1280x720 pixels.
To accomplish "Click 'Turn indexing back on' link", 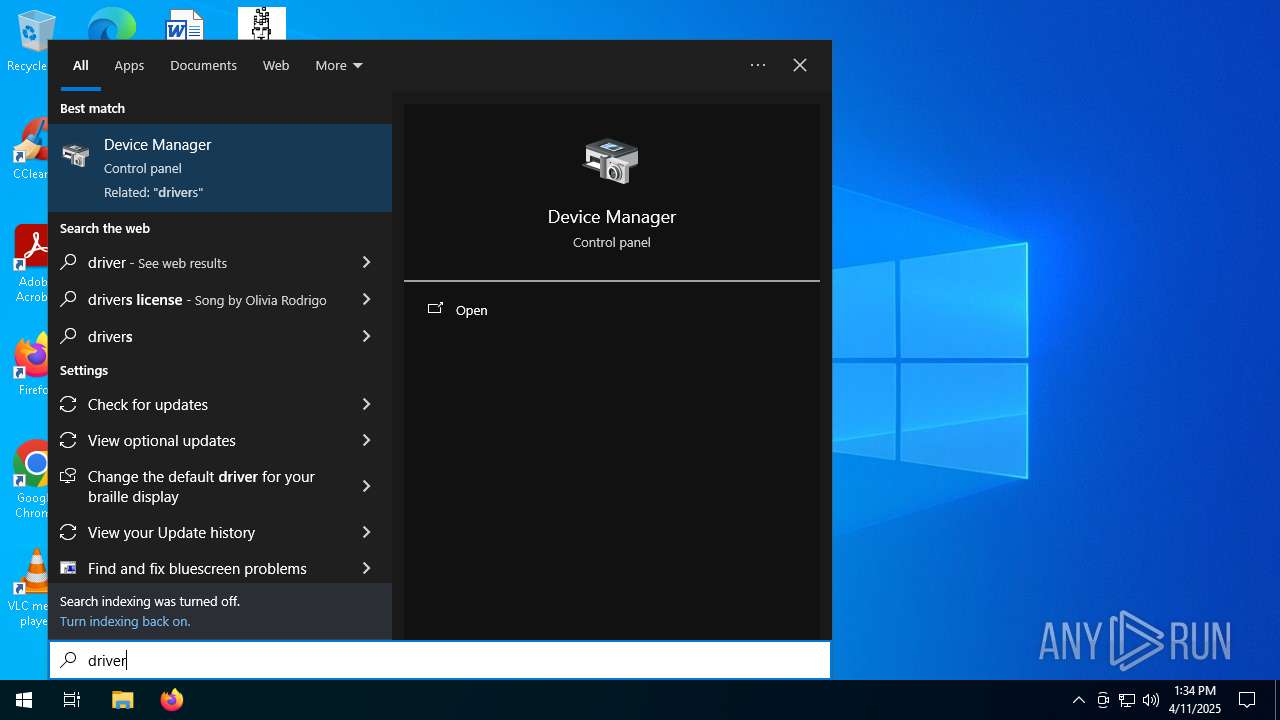I will coord(125,621).
